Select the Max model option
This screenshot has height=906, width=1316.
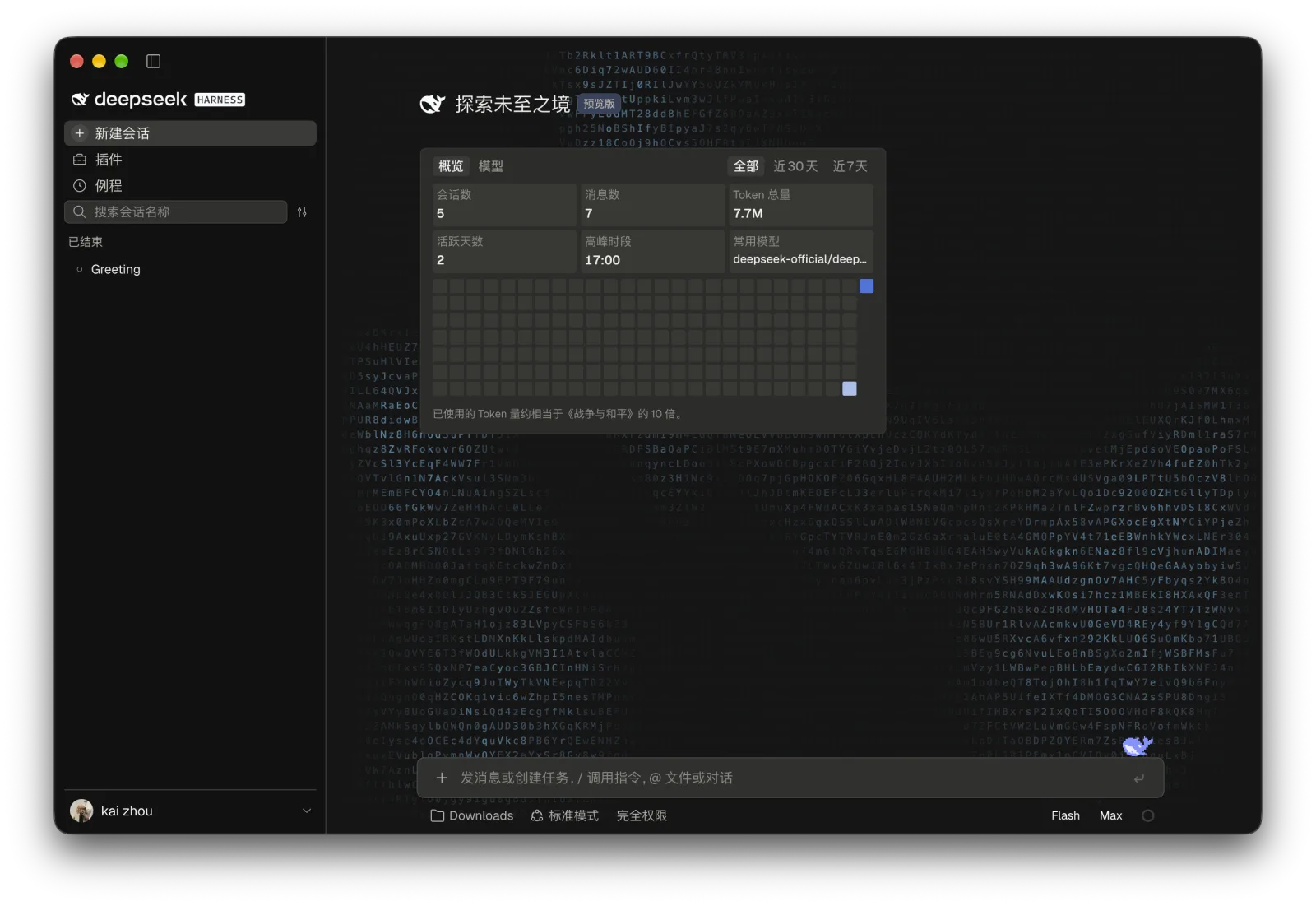(x=1110, y=815)
